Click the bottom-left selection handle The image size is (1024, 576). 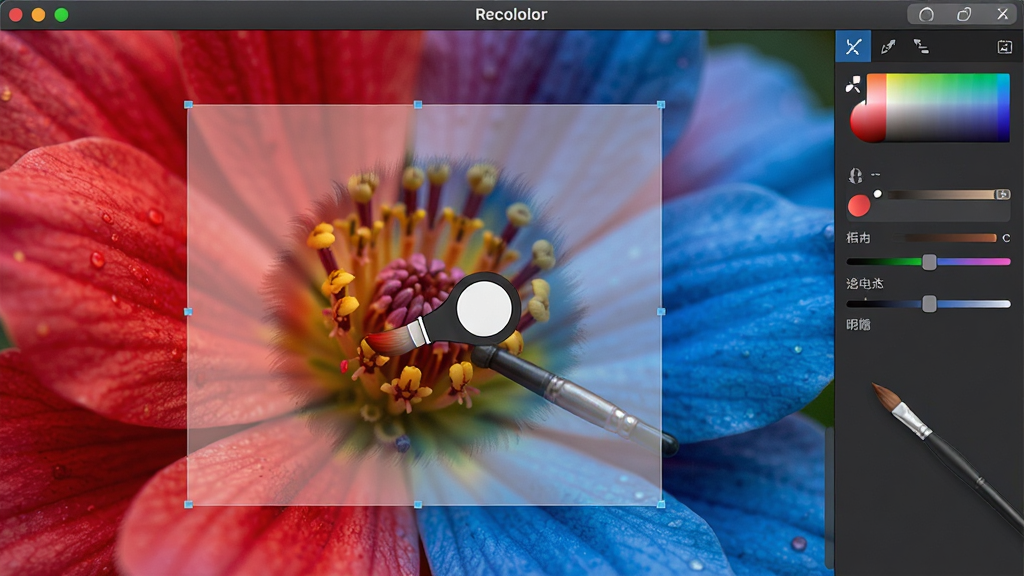189,504
